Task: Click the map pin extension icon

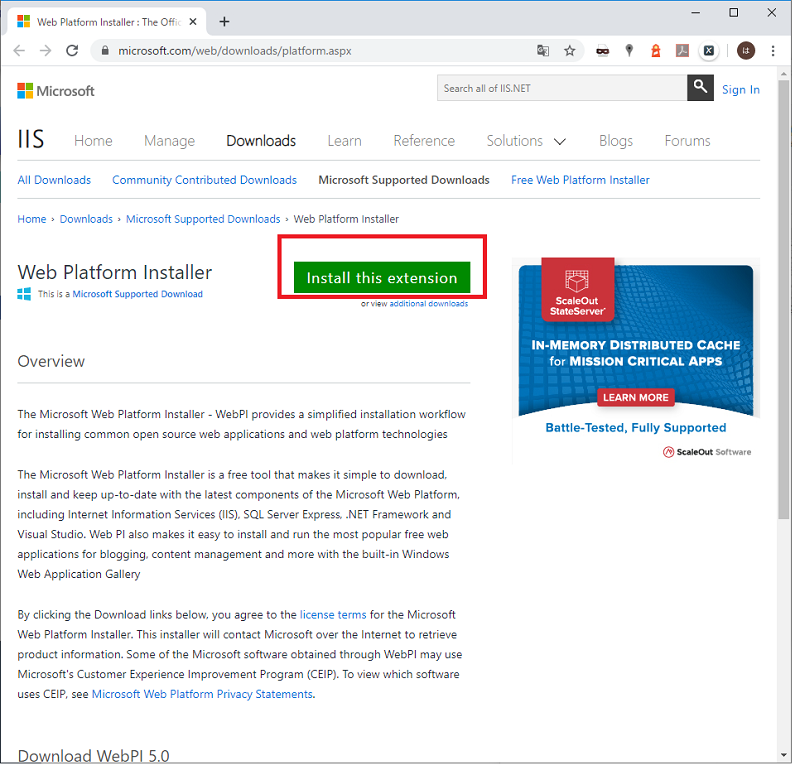Action: click(629, 51)
